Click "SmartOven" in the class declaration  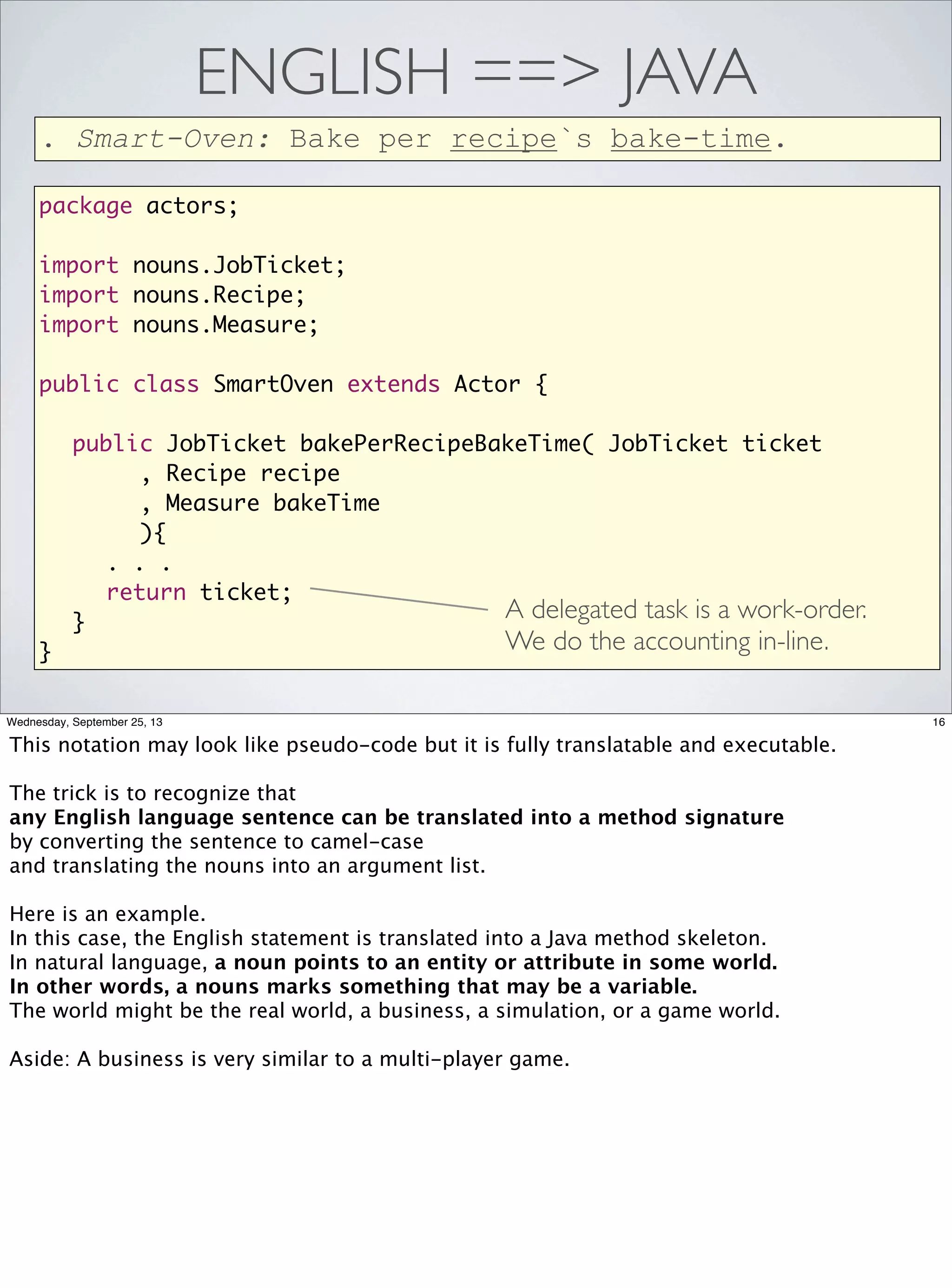[x=273, y=384]
